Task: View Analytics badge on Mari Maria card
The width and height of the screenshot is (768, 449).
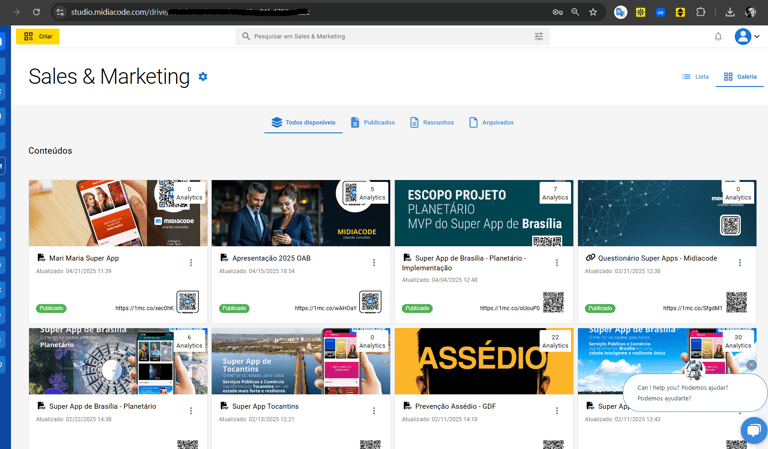Action: tap(189, 193)
